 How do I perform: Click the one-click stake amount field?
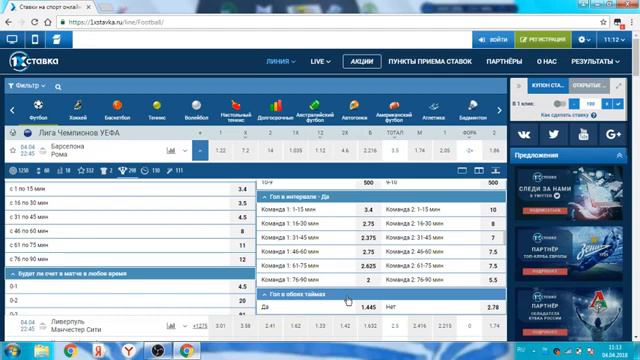pos(591,104)
